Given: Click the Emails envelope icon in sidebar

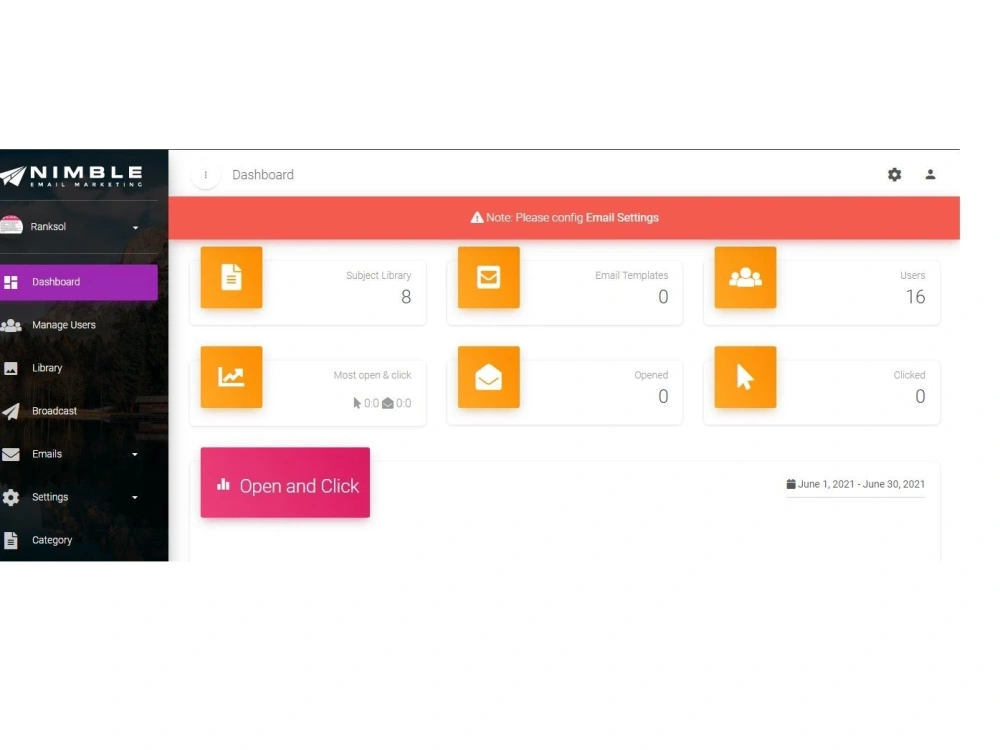Looking at the screenshot, I should [11, 454].
